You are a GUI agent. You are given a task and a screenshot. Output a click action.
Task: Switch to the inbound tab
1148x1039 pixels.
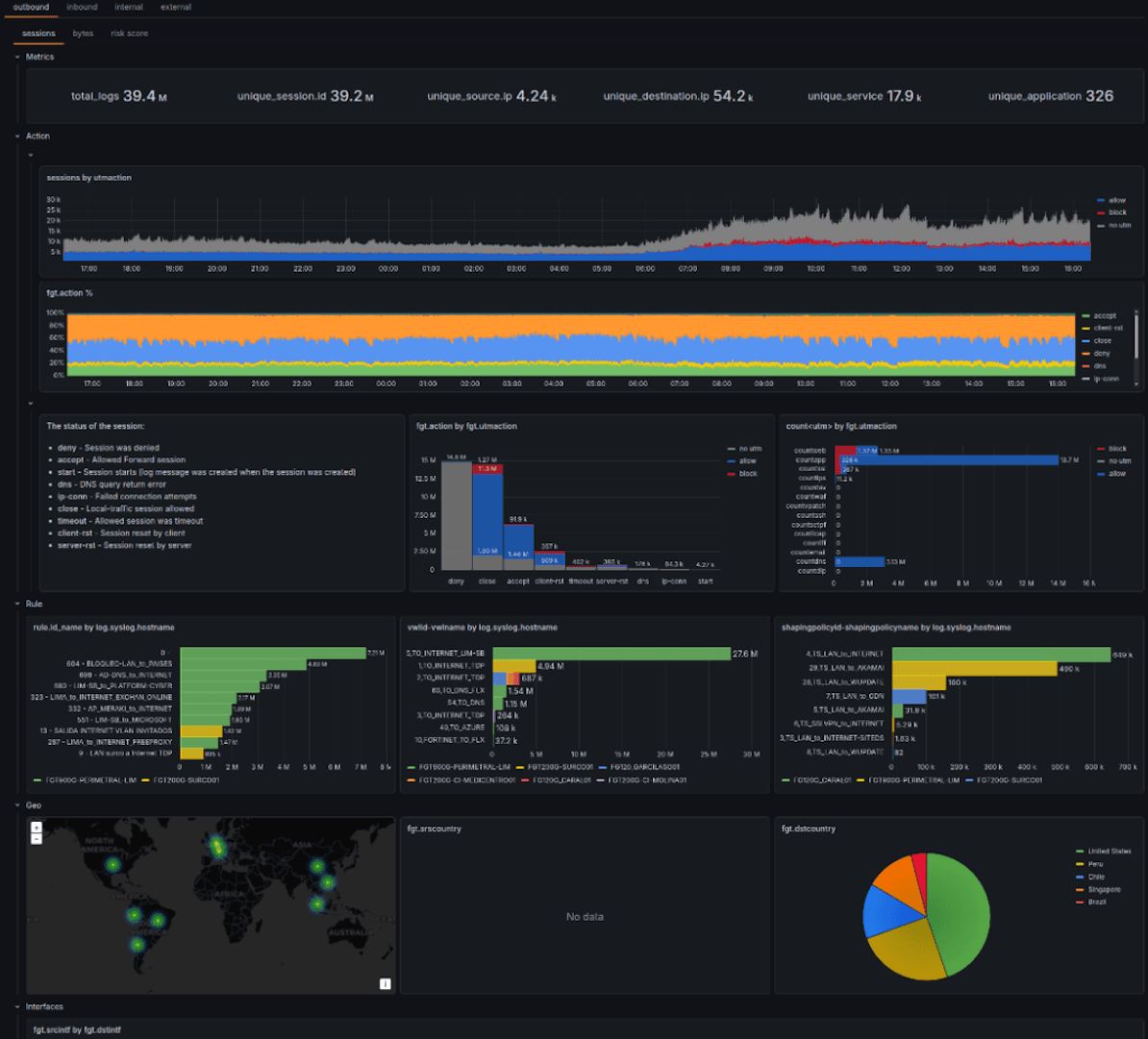tap(82, 7)
